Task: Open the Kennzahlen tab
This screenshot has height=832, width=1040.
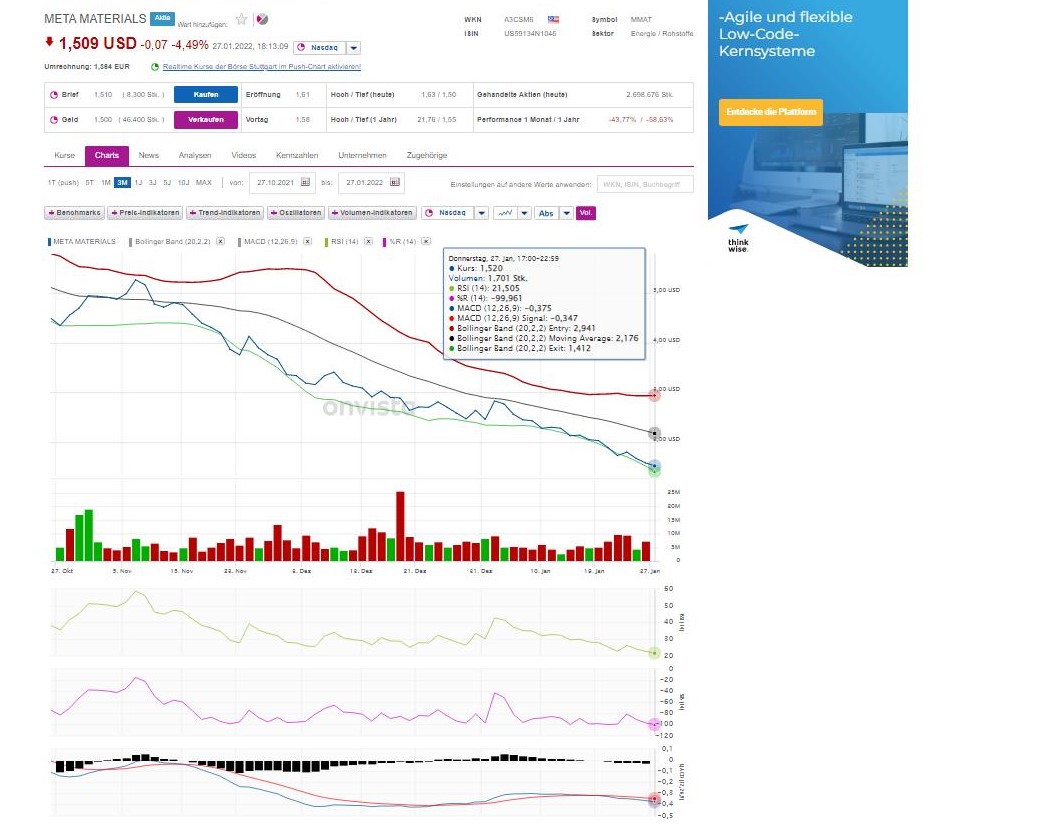Action: click(297, 155)
